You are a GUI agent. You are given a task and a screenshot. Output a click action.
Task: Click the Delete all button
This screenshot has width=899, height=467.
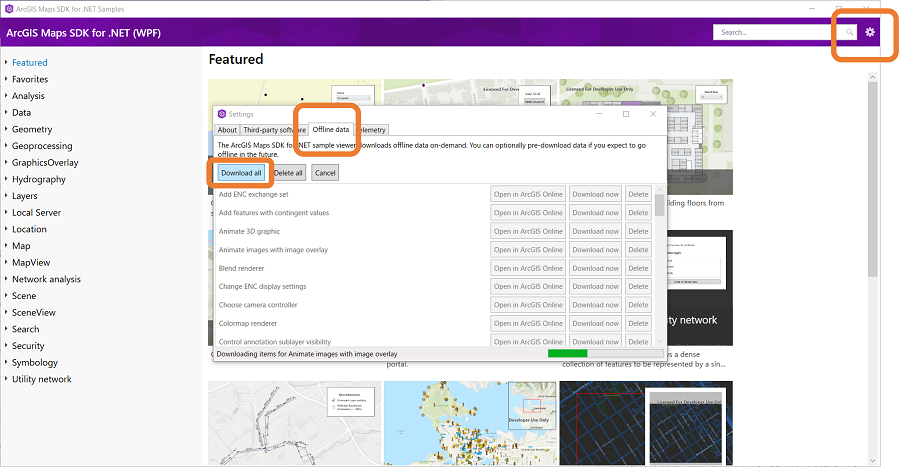point(288,172)
